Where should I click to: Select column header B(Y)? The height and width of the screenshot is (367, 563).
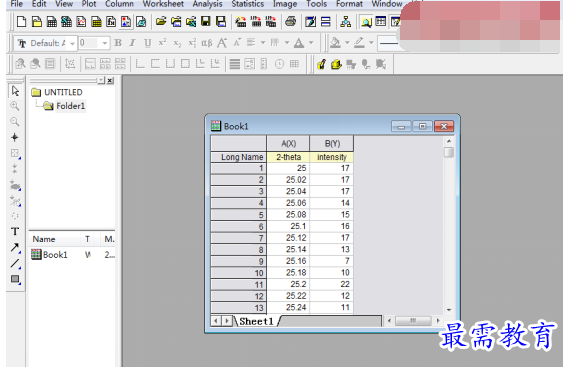click(x=332, y=144)
